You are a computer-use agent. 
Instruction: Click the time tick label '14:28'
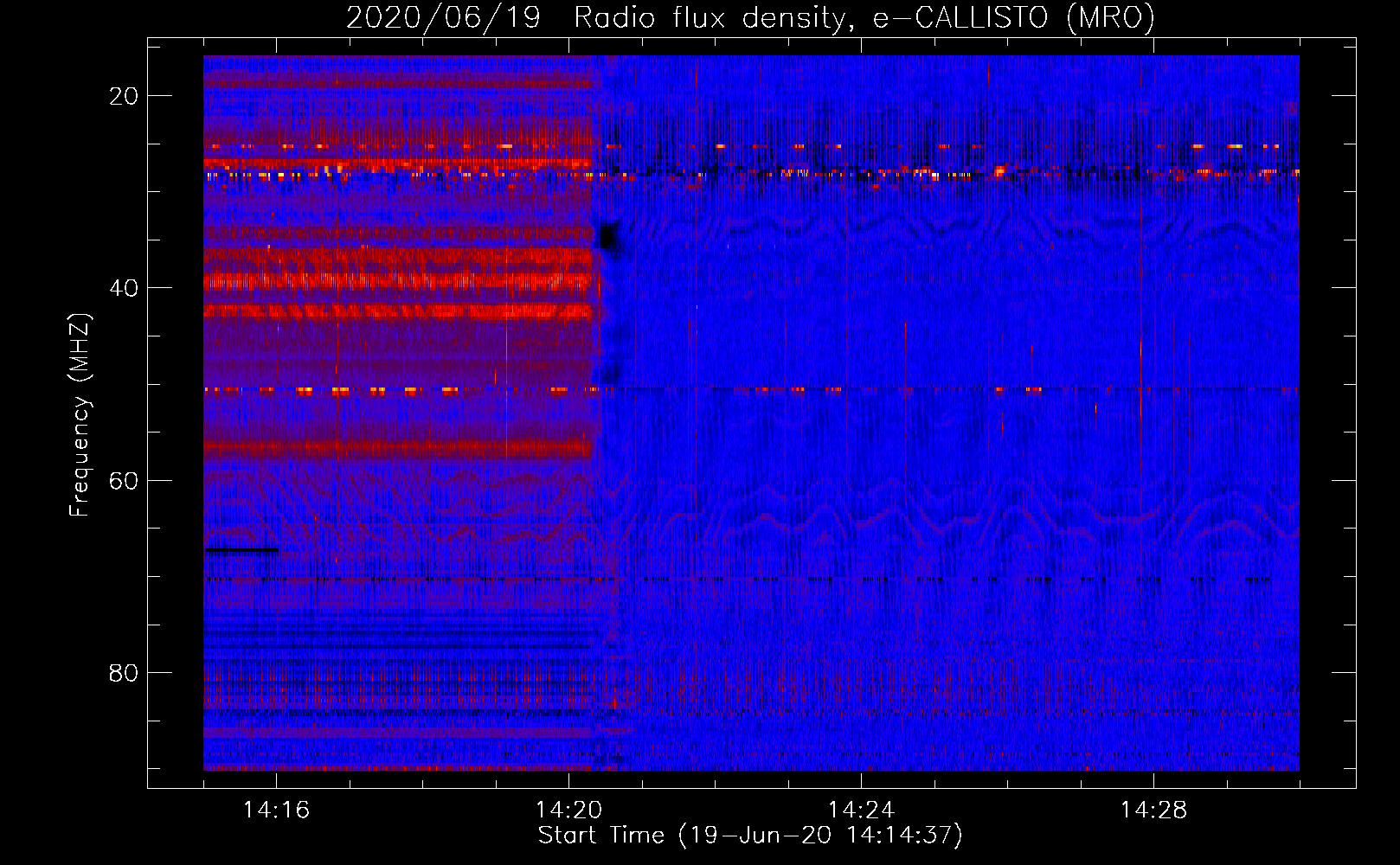pyautogui.click(x=1153, y=811)
